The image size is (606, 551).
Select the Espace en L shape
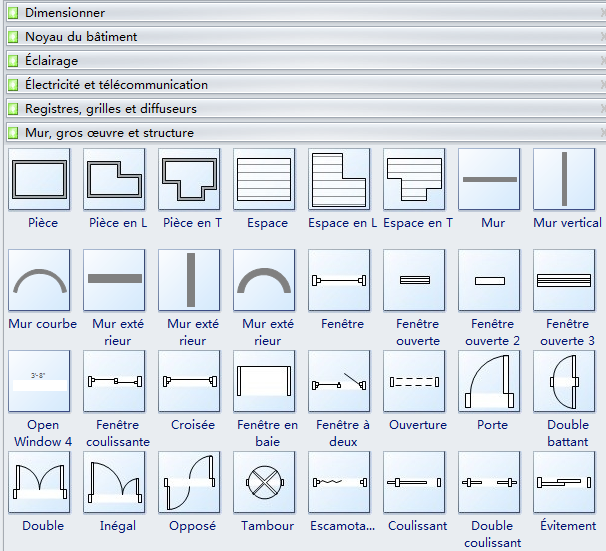339,180
